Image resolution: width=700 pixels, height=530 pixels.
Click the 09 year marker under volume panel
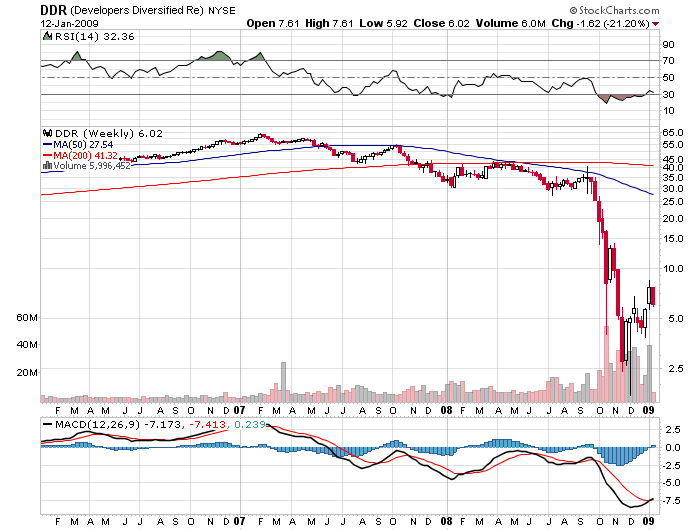[648, 410]
